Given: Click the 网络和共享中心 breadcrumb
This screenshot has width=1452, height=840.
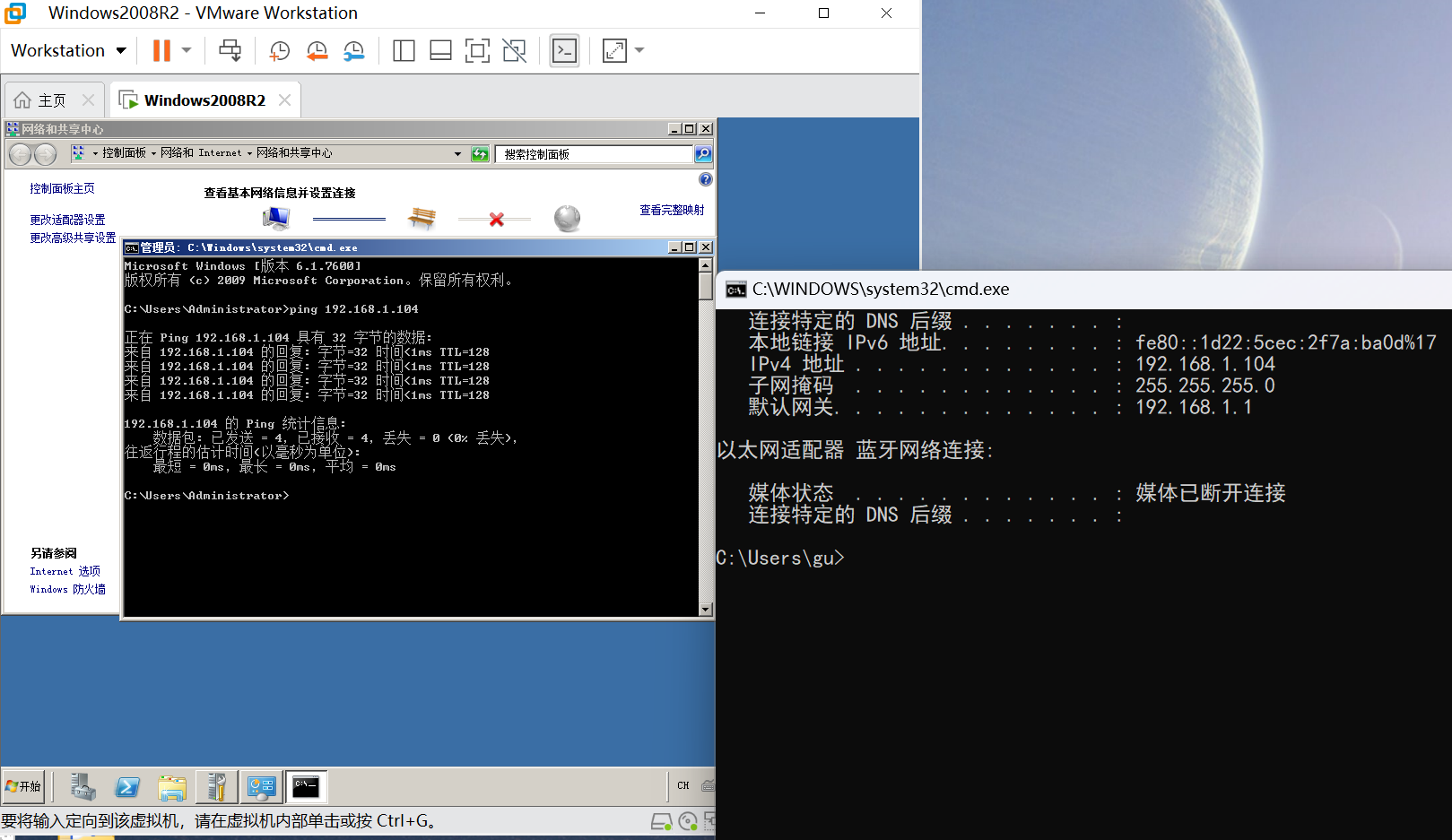Looking at the screenshot, I should pyautogui.click(x=294, y=153).
